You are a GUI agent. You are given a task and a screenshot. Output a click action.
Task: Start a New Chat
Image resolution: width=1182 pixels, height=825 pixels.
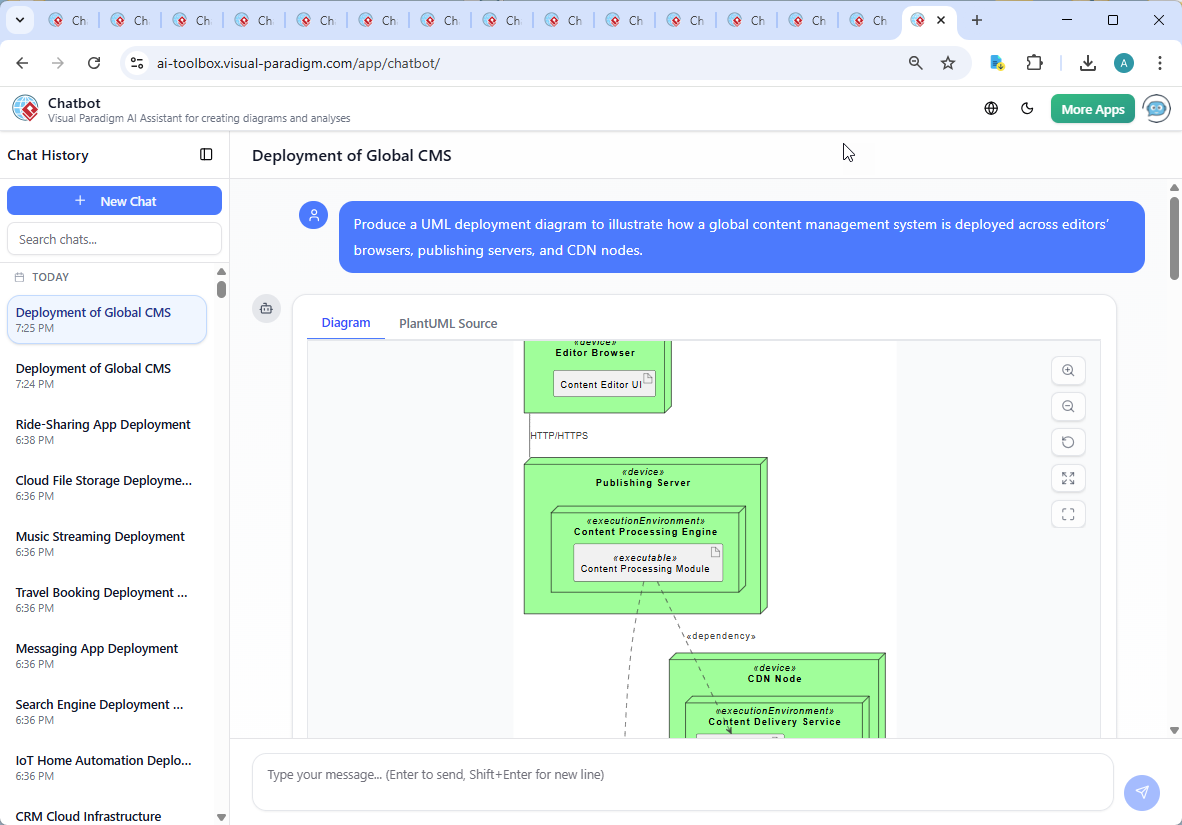coord(114,200)
